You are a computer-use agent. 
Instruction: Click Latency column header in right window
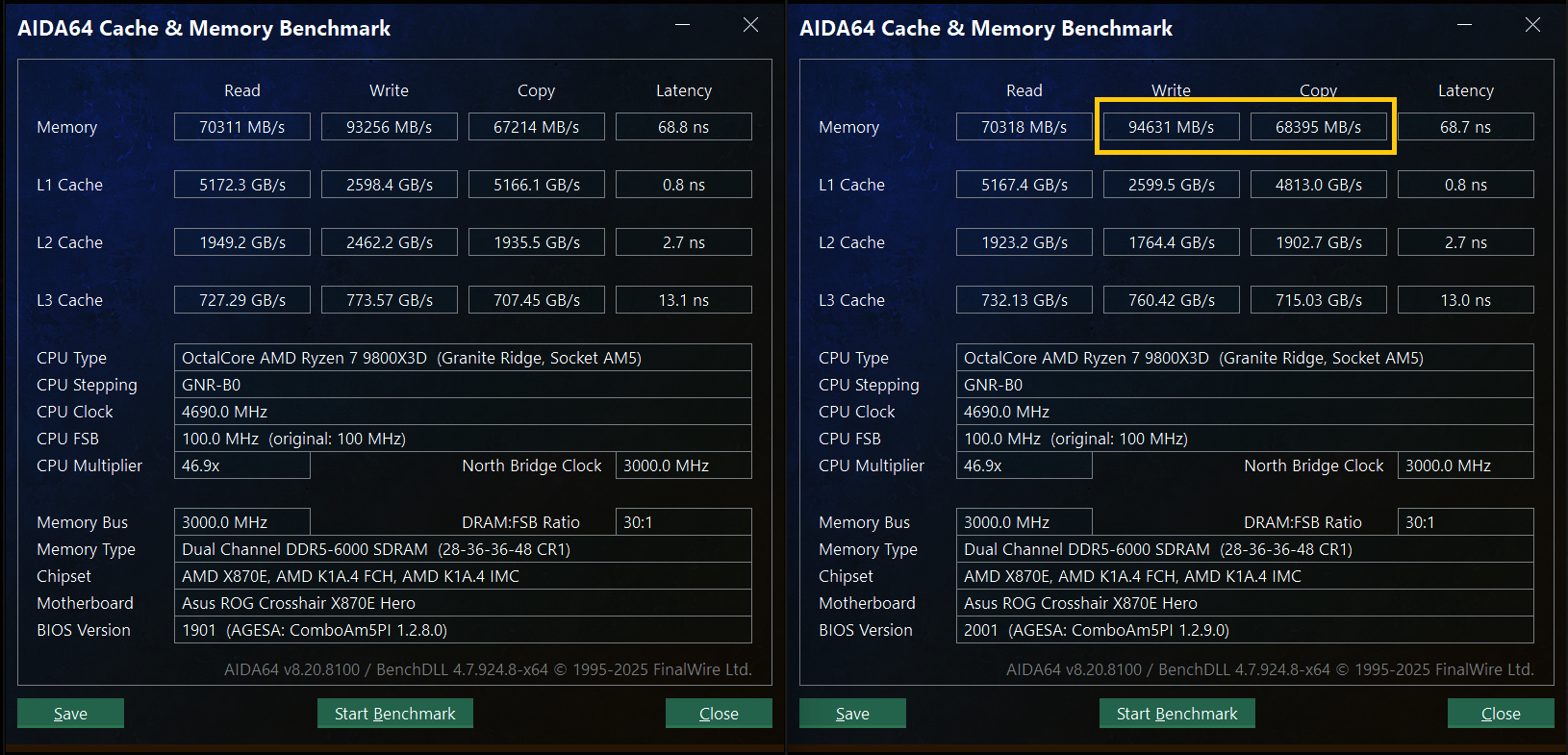(x=1466, y=90)
